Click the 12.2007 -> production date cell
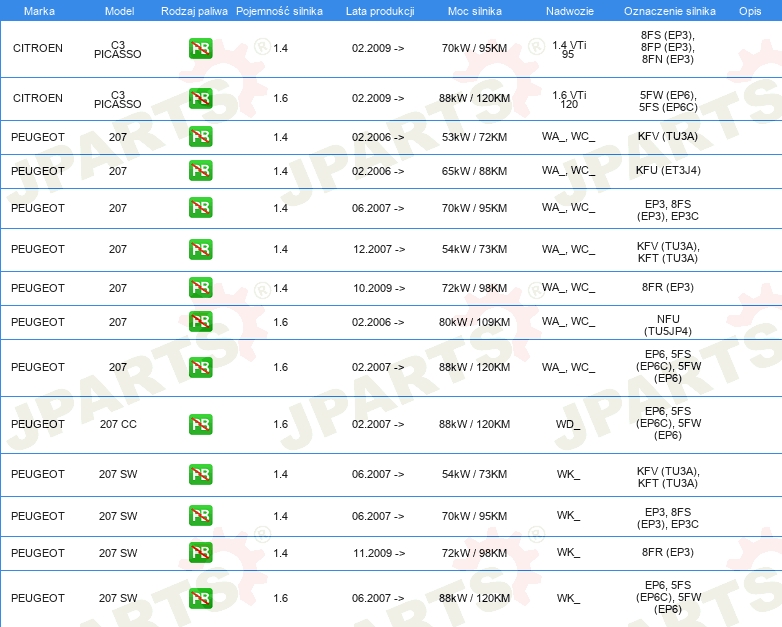The image size is (782, 627). click(x=379, y=249)
